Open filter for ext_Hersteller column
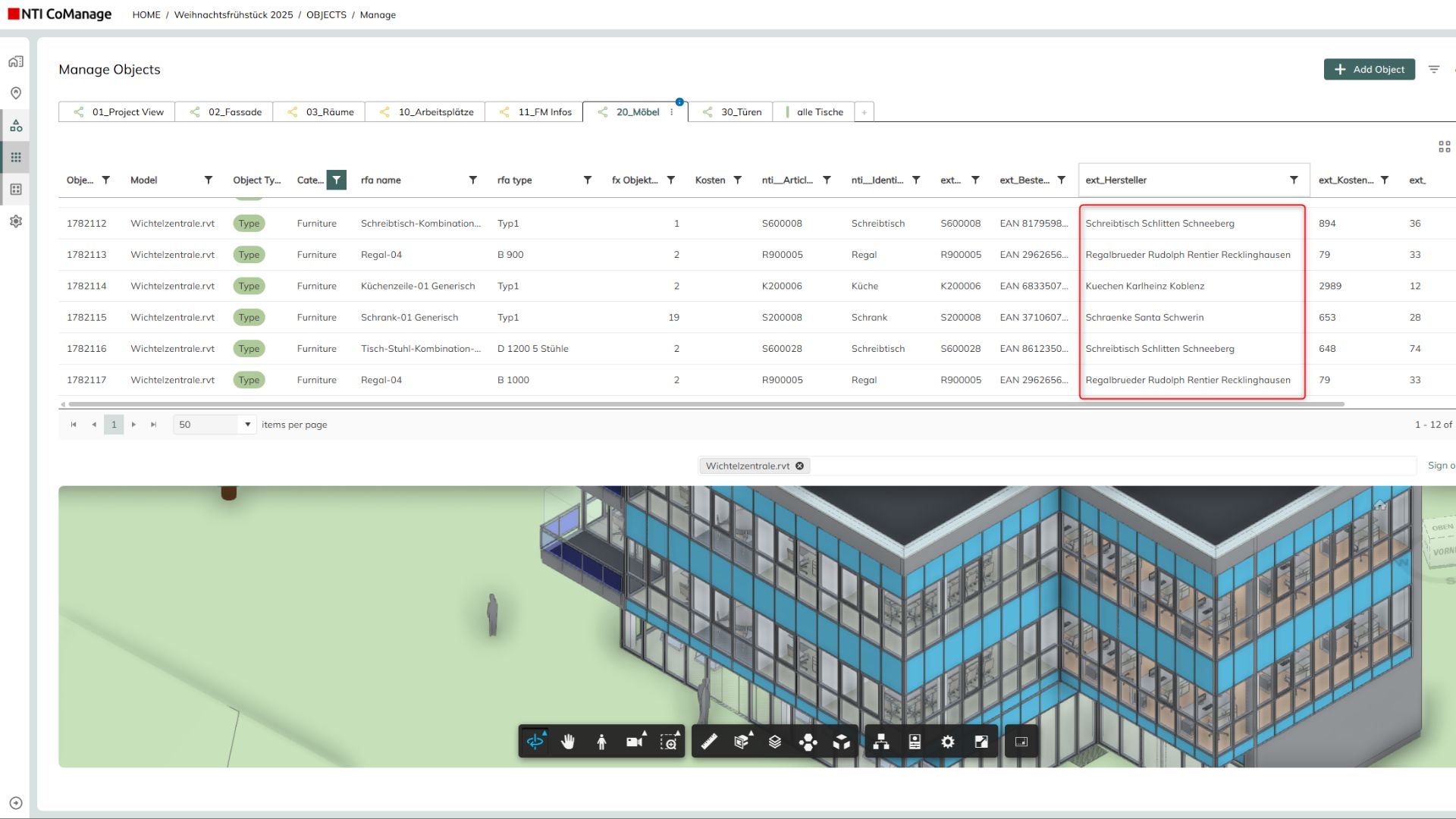This screenshot has height=819, width=1456. click(x=1294, y=180)
